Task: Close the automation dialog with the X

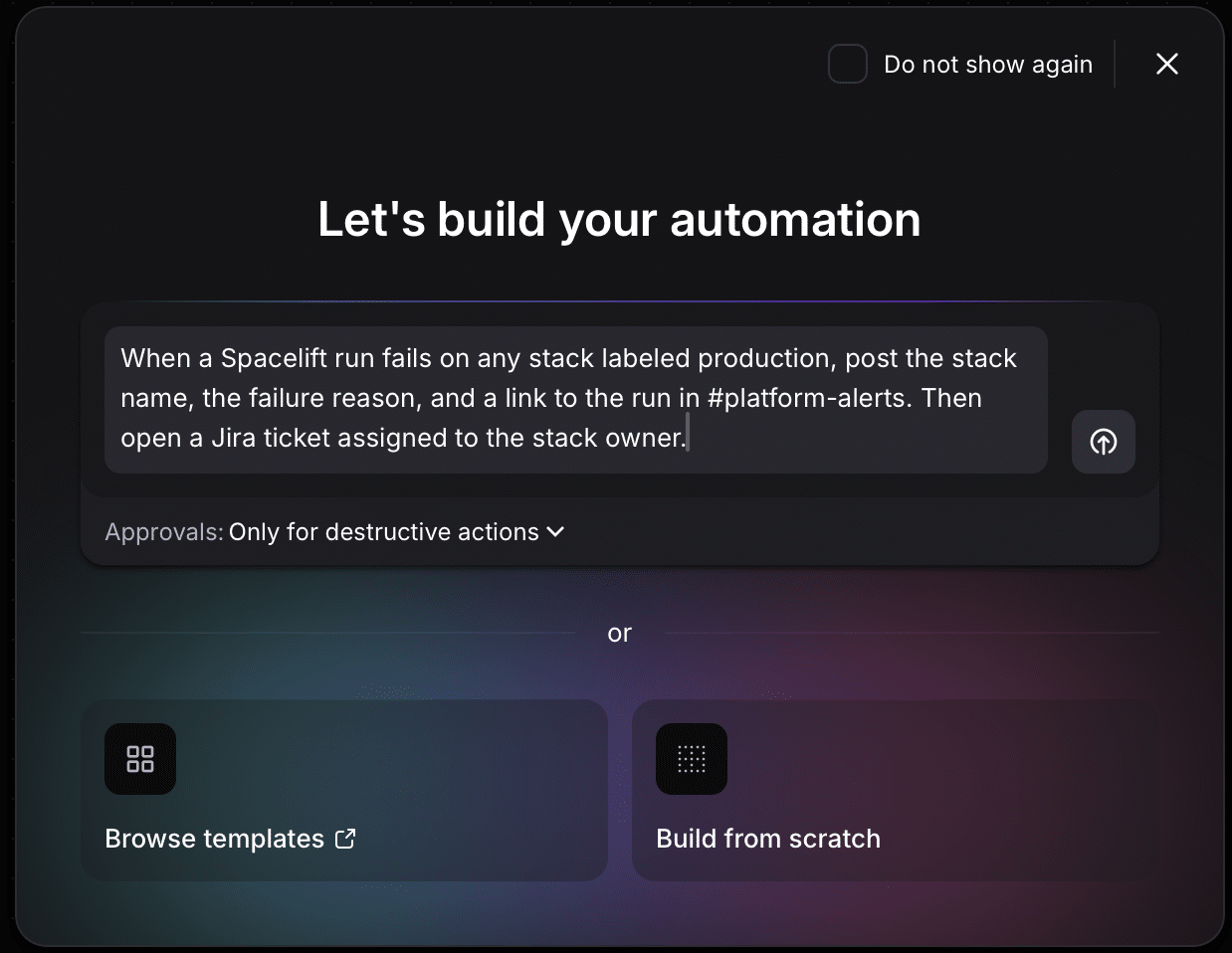Action: click(1167, 64)
